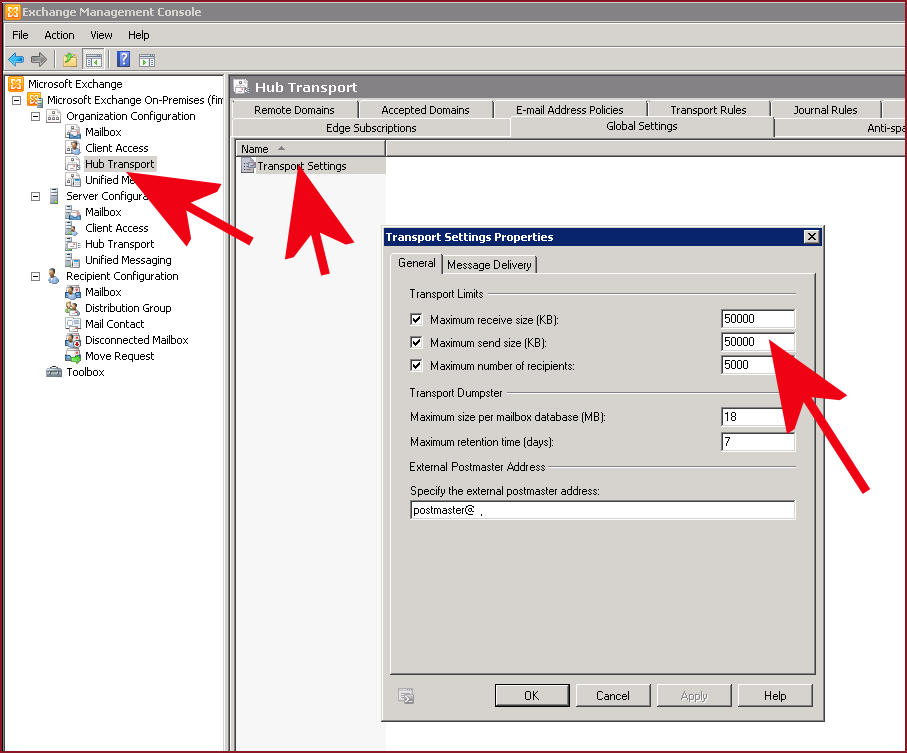907x753 pixels.
Task: Open the Action menu
Action: pos(60,35)
